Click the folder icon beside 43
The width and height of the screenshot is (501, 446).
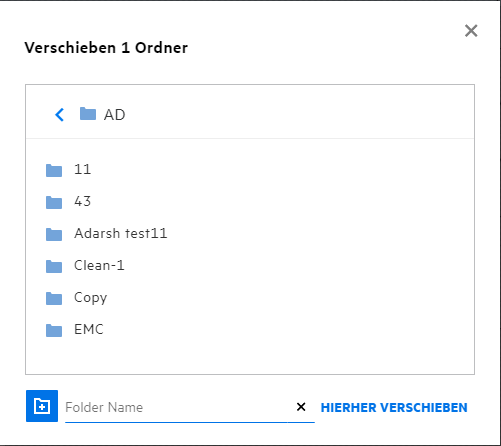pyautogui.click(x=54, y=202)
